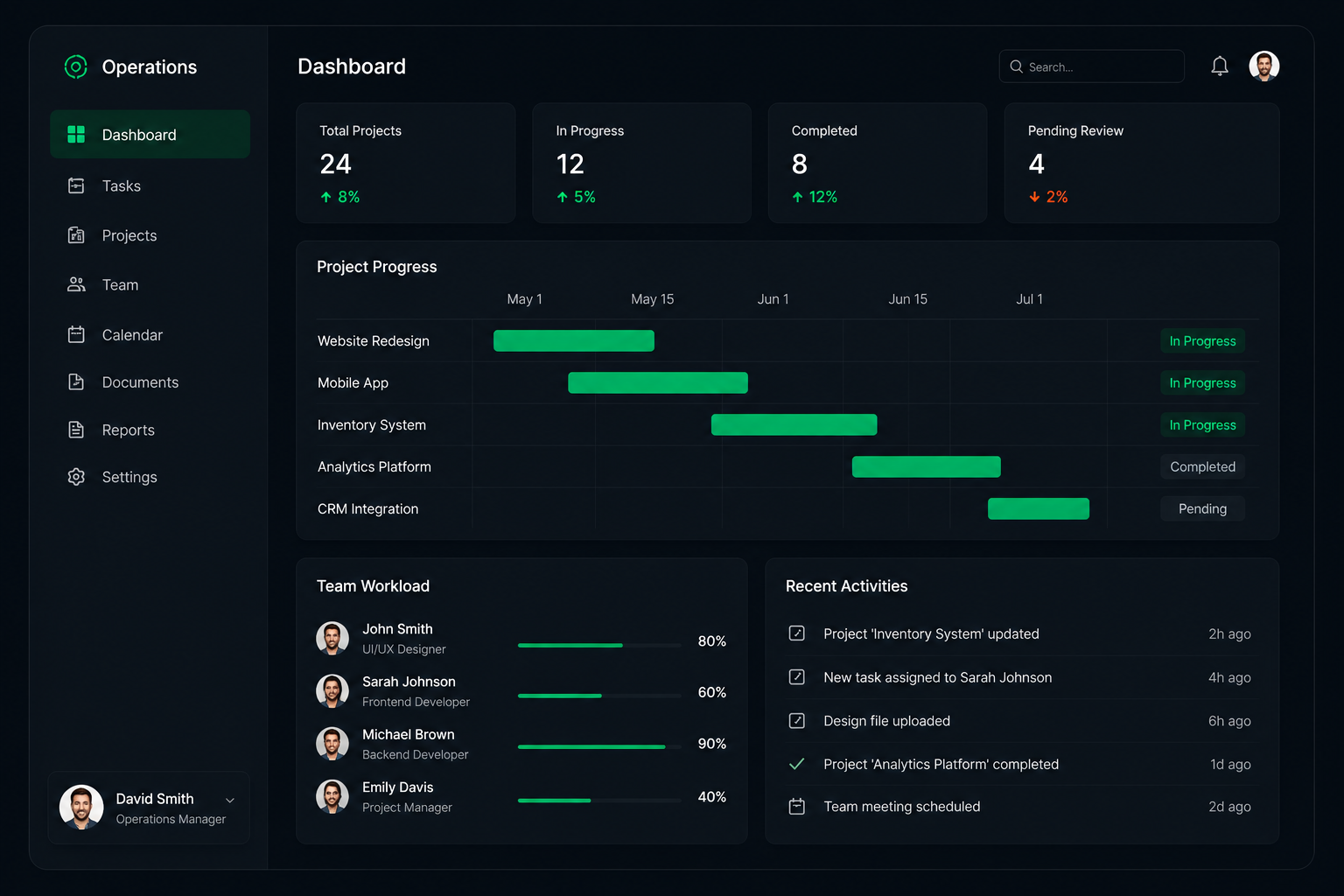The image size is (1344, 896).
Task: Open the Dashboard menu item
Action: tap(150, 134)
